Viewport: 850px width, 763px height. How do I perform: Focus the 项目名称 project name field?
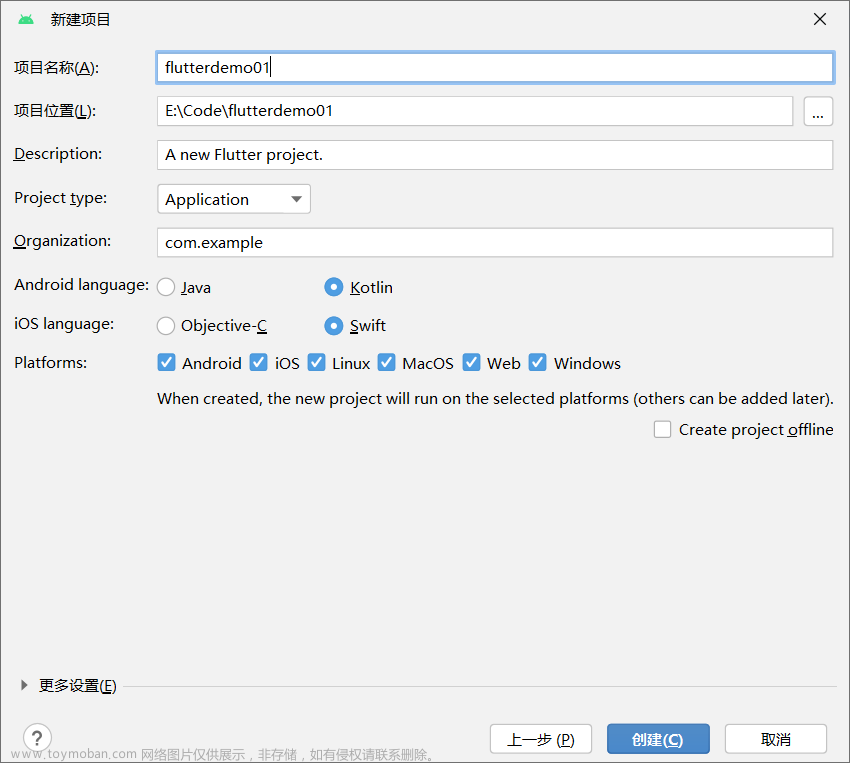(494, 68)
